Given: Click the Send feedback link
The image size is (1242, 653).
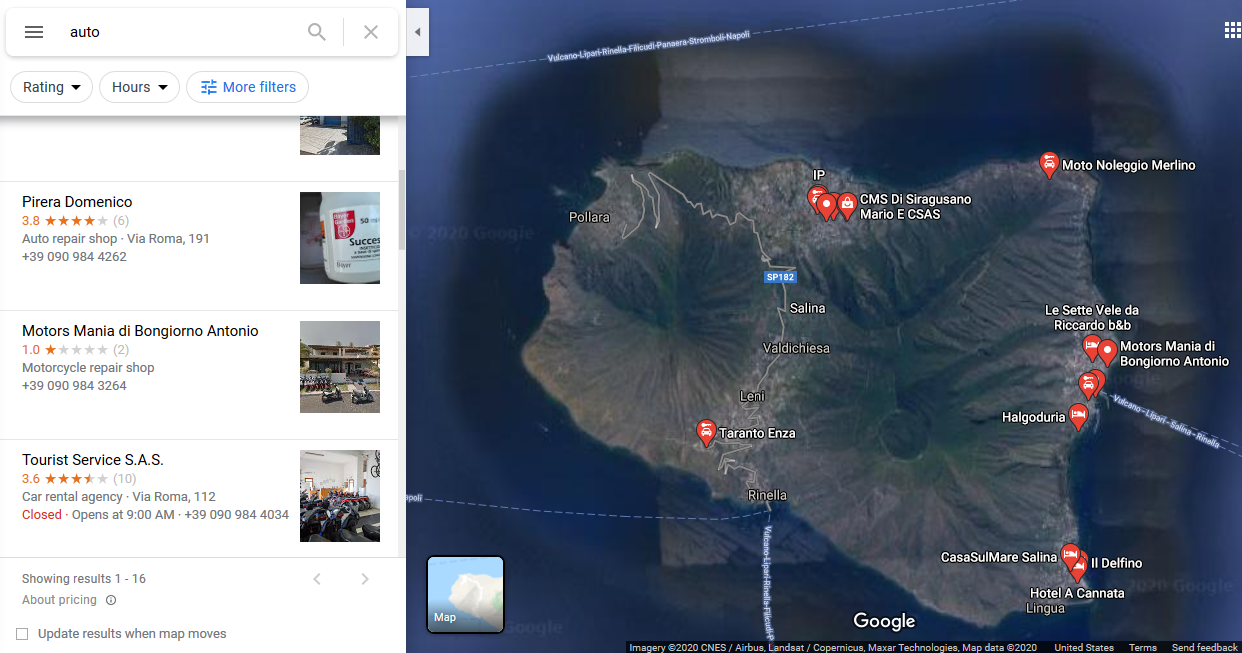Looking at the screenshot, I should coord(1205,647).
